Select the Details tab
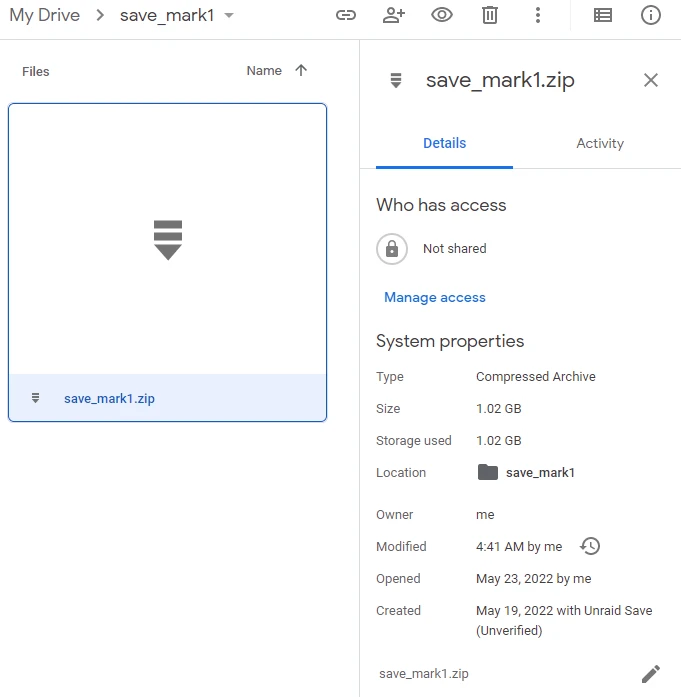This screenshot has height=697, width=681. [x=444, y=144]
